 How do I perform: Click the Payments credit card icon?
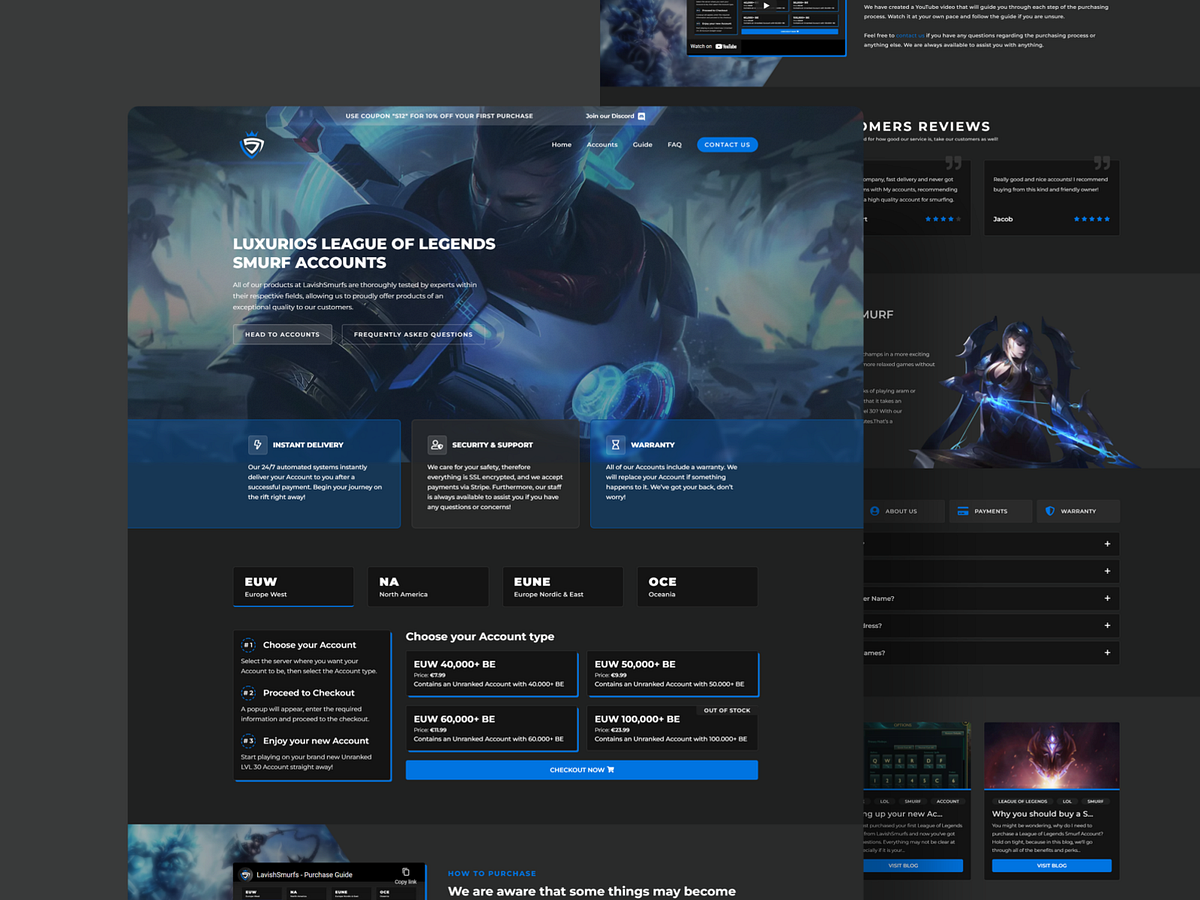(x=962, y=511)
